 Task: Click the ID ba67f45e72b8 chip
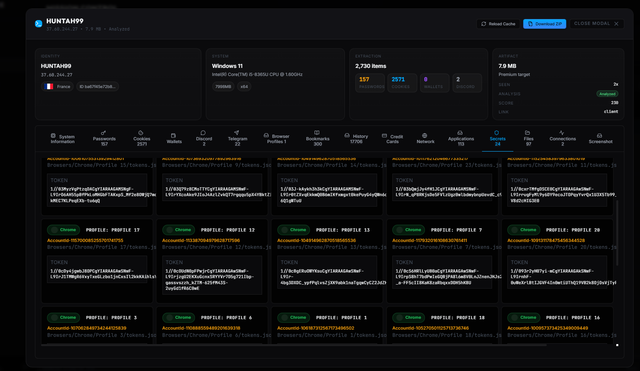click(98, 87)
